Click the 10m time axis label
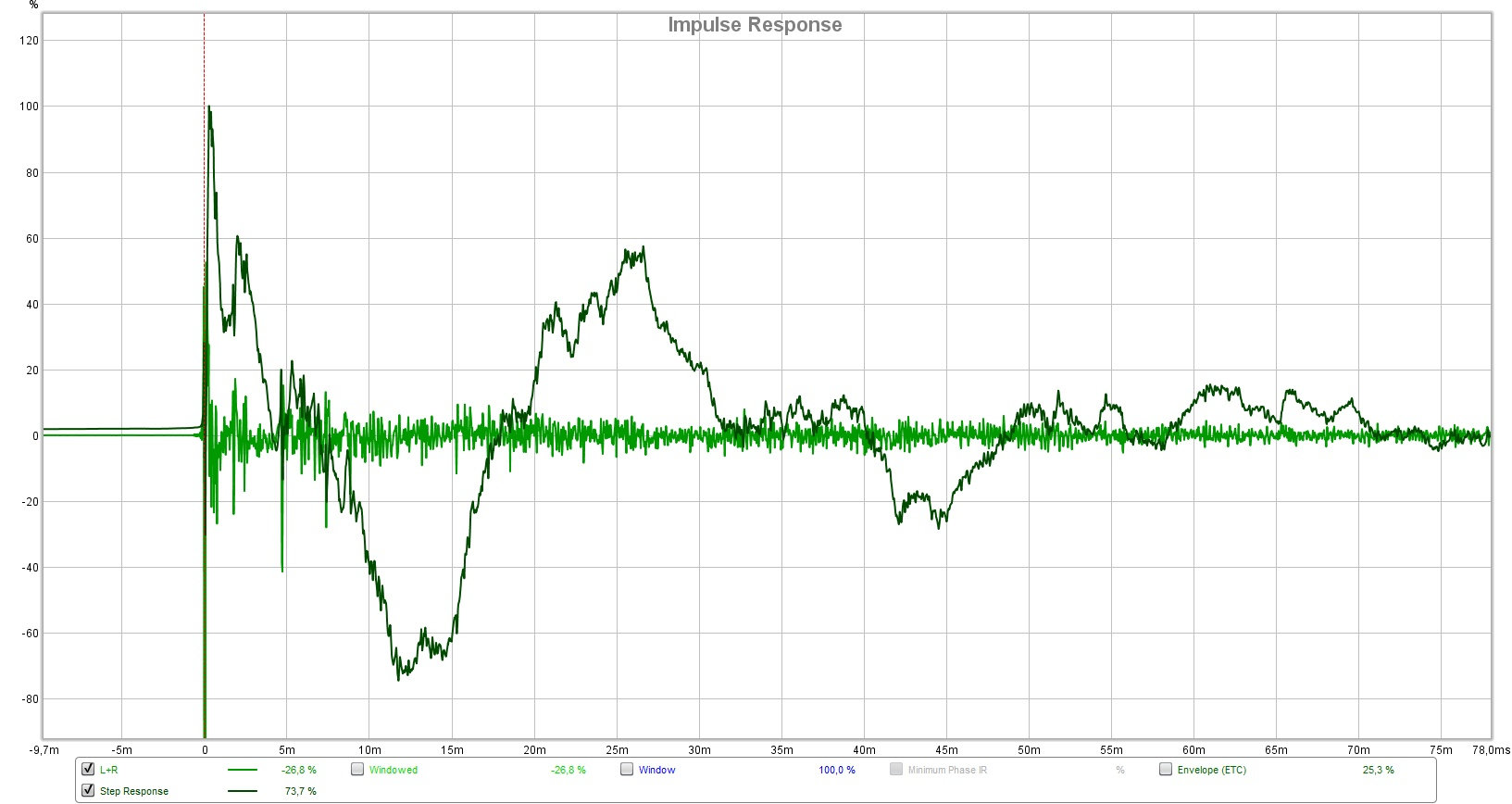This screenshot has width=1512, height=804. coord(369,750)
